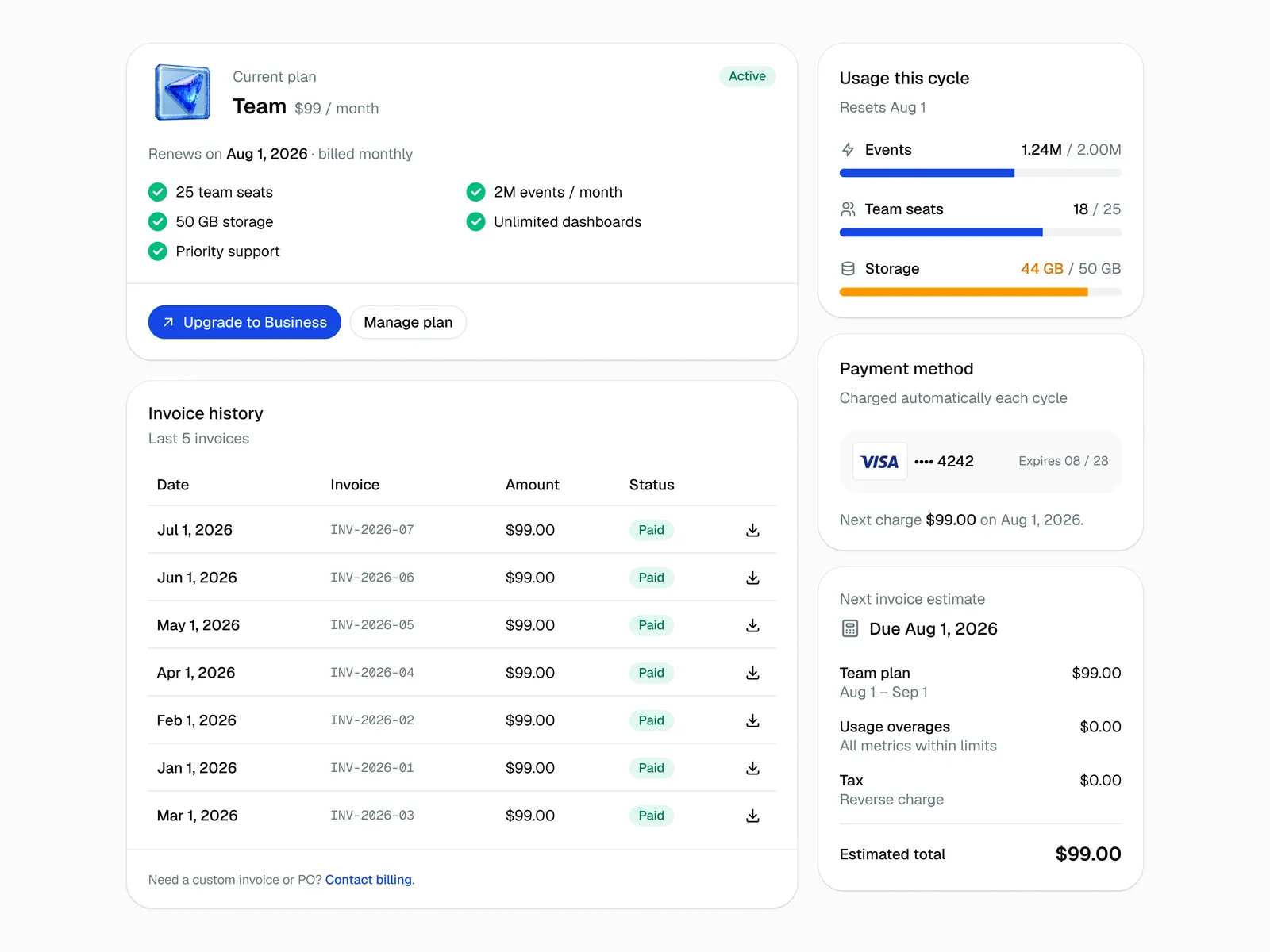Image resolution: width=1270 pixels, height=952 pixels.
Task: Click the Status column header
Action: 652,485
